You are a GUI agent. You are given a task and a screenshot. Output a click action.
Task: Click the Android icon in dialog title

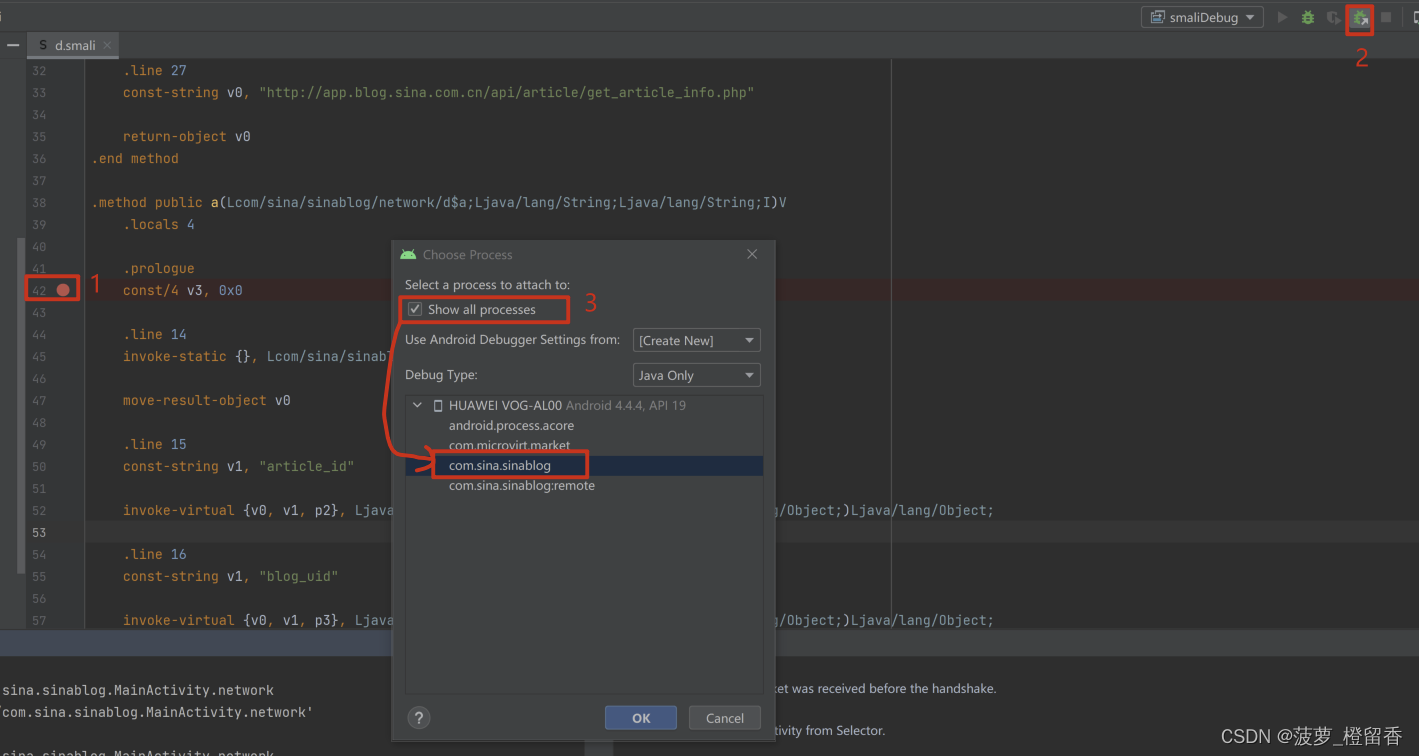point(408,255)
